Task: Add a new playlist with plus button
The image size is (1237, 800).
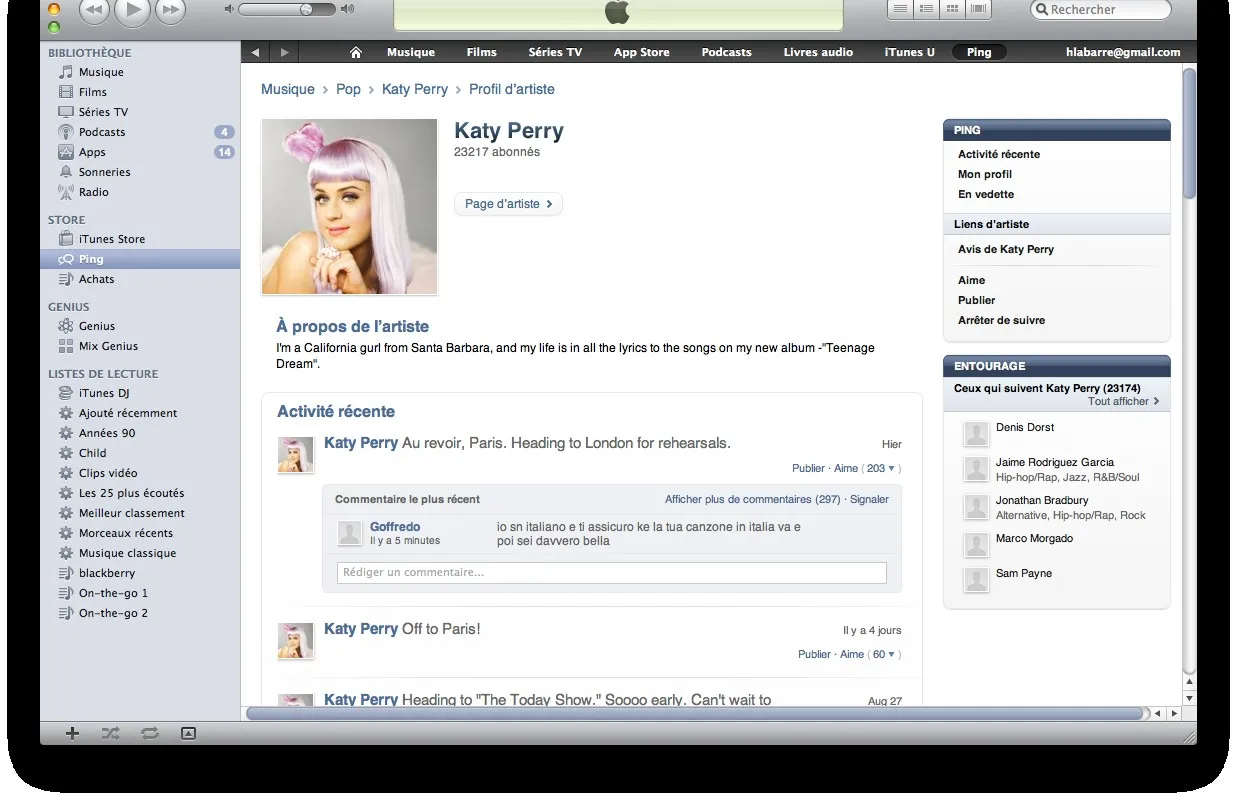Action: coord(72,733)
